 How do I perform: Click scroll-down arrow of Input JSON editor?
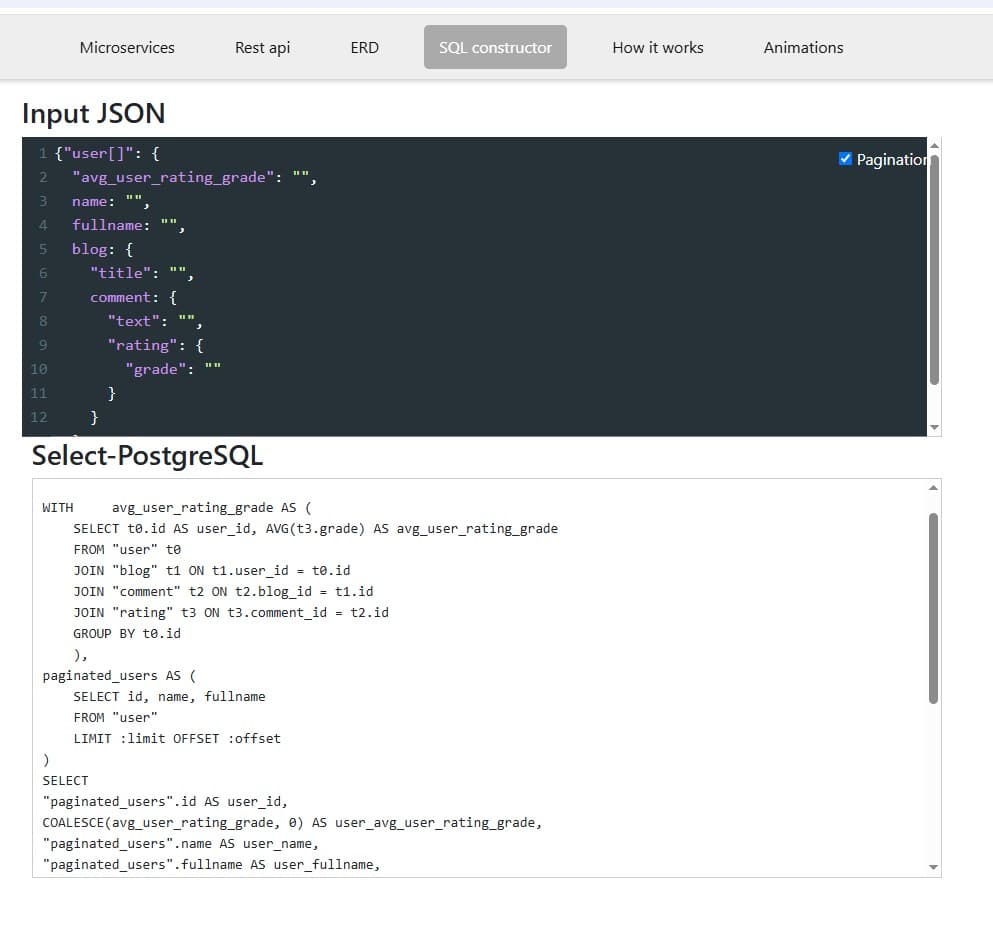coord(934,427)
